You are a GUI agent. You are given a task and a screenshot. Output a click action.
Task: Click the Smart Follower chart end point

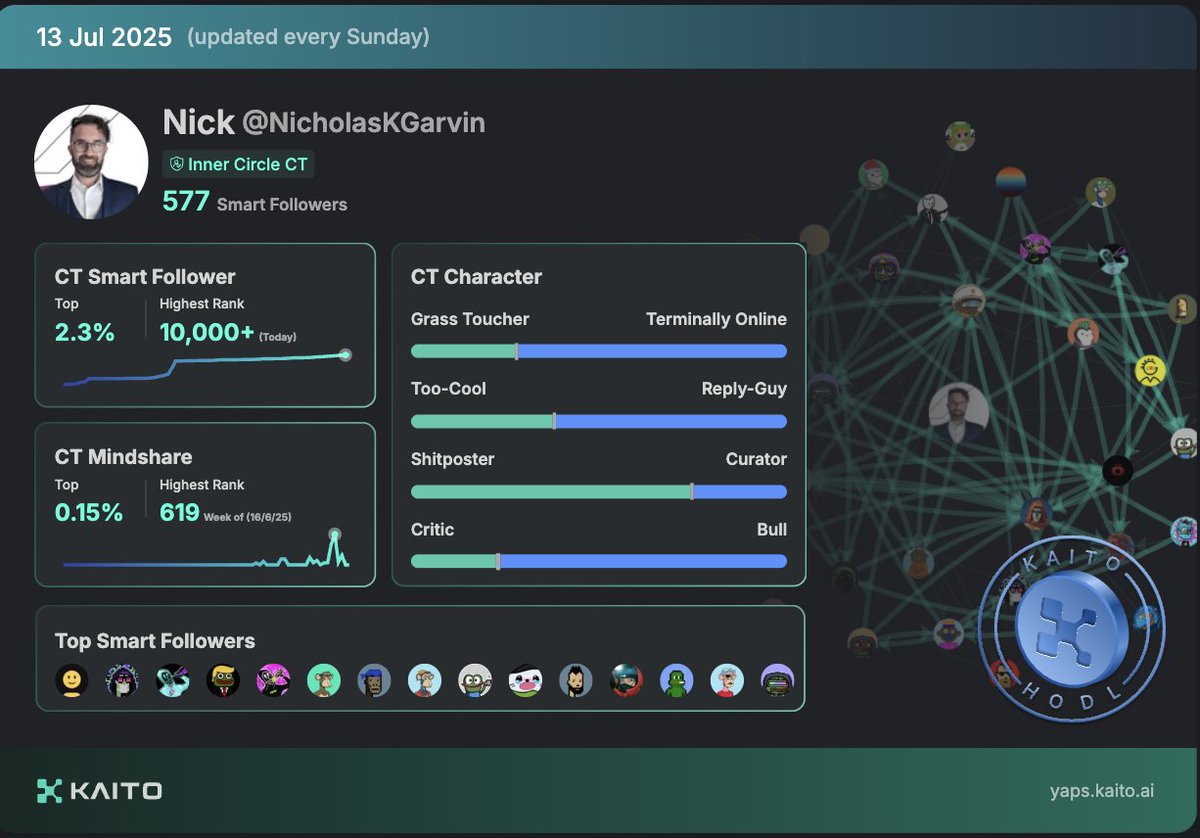(345, 355)
